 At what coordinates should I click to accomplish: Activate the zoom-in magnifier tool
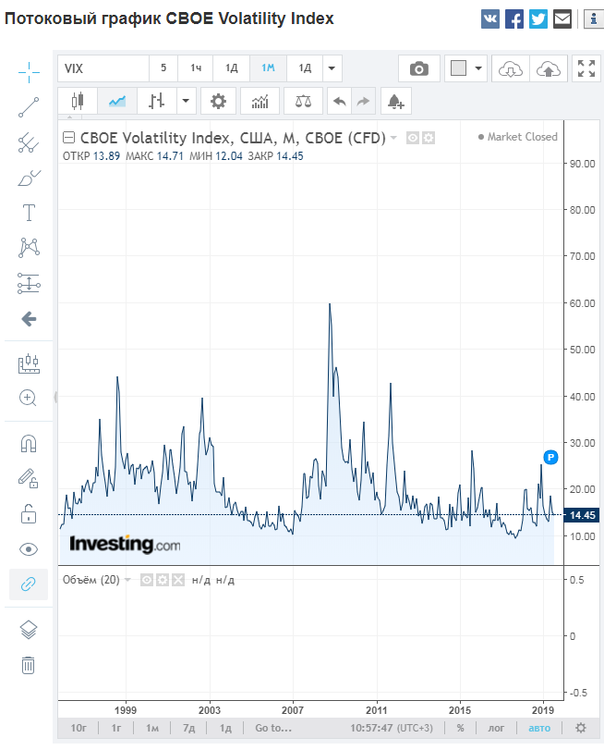28,398
